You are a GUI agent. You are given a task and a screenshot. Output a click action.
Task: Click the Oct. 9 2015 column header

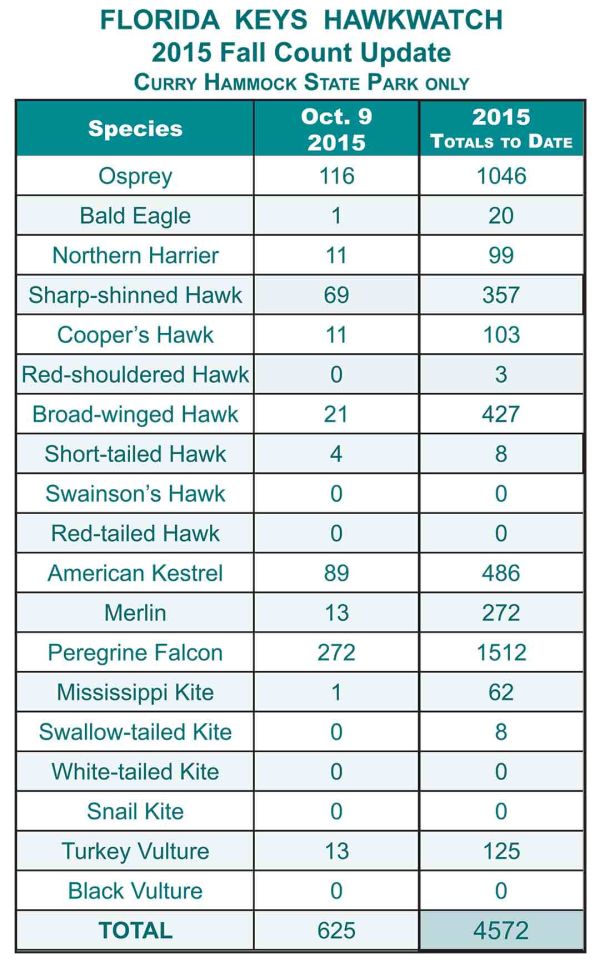tap(335, 129)
